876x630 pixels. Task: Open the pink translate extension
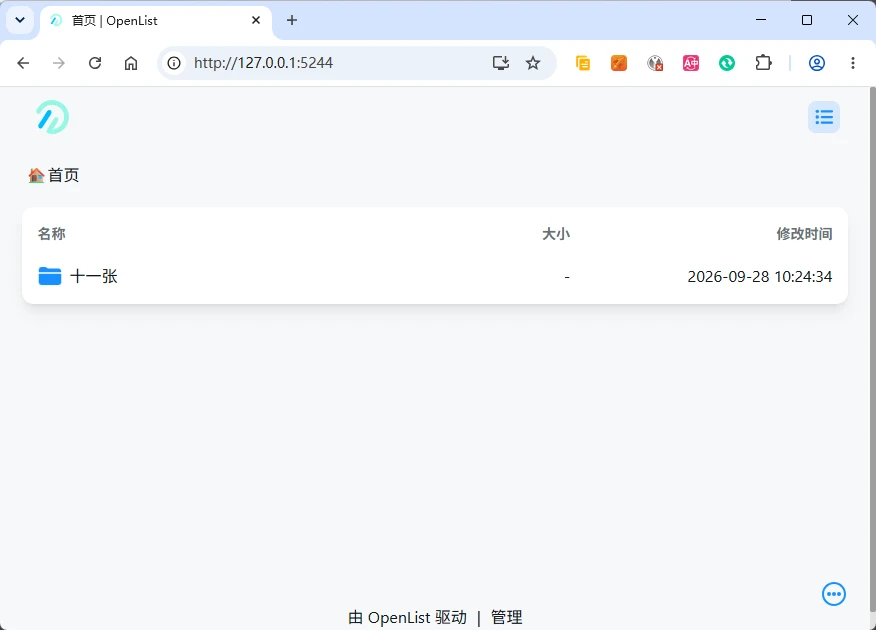691,63
